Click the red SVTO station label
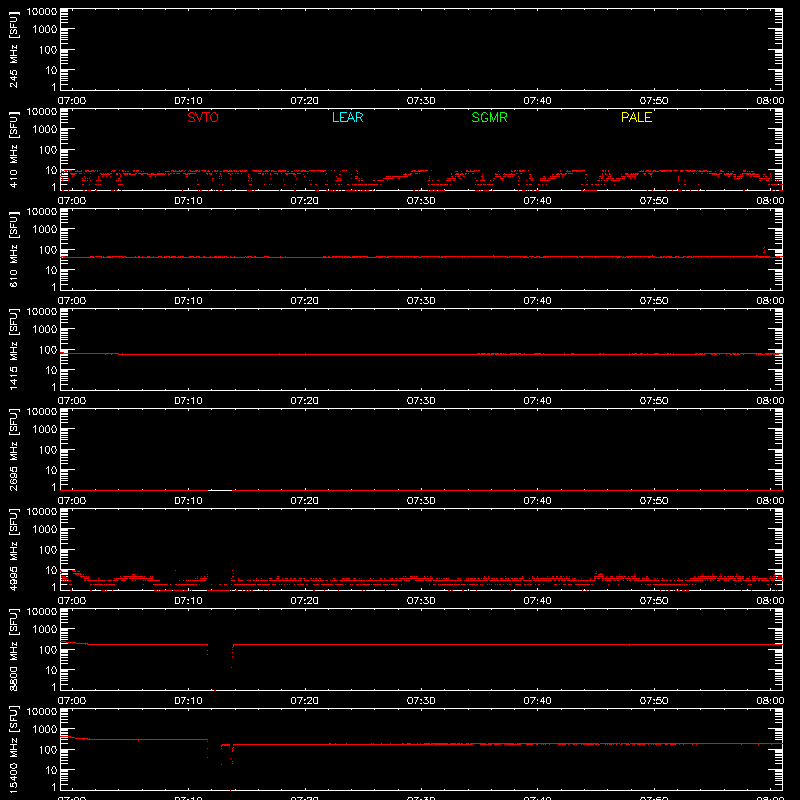800x800 pixels. coord(203,117)
